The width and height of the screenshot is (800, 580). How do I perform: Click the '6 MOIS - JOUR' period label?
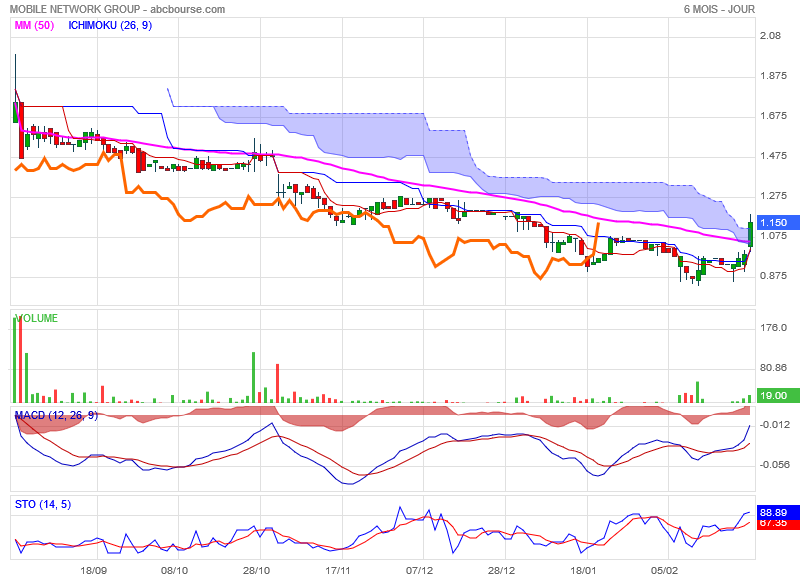[719, 9]
